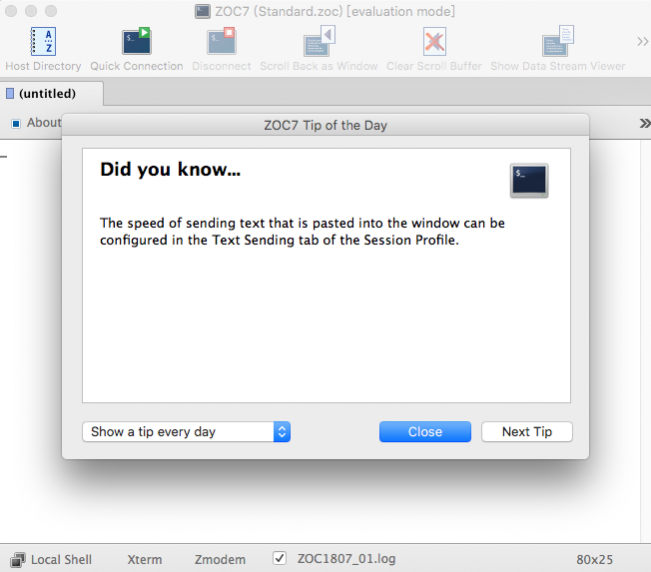
Task: Click the 'Did you know...' heading
Action: 170,169
